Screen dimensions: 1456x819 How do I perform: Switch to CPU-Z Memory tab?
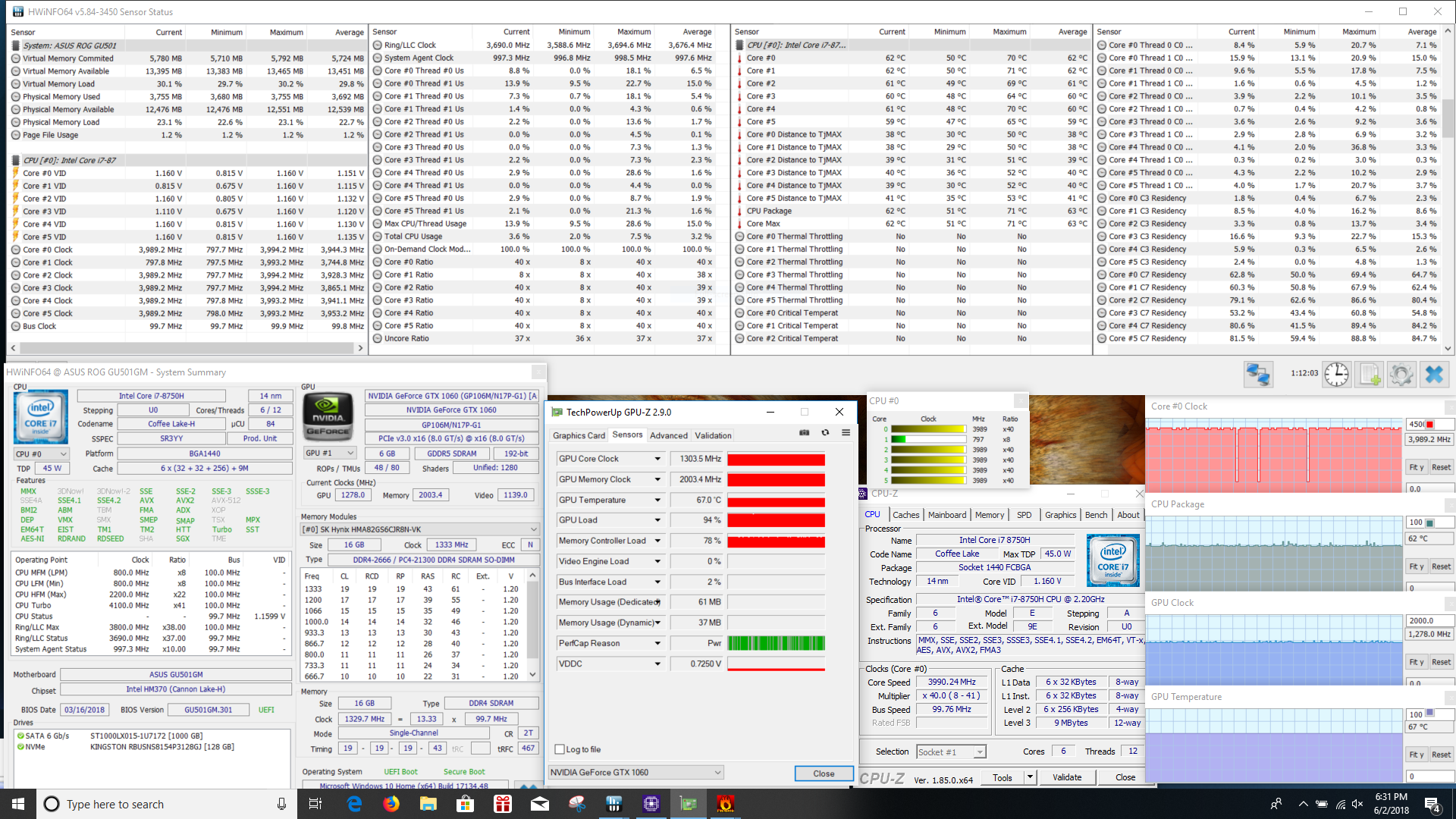point(989,515)
